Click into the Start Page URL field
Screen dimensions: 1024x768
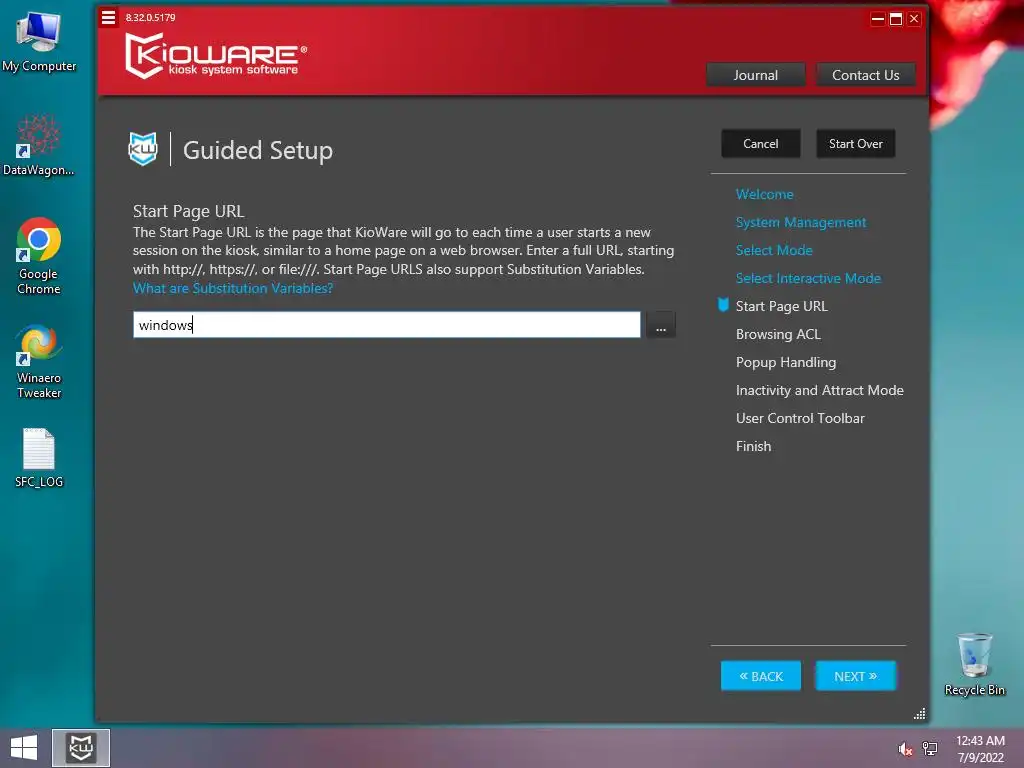[387, 325]
